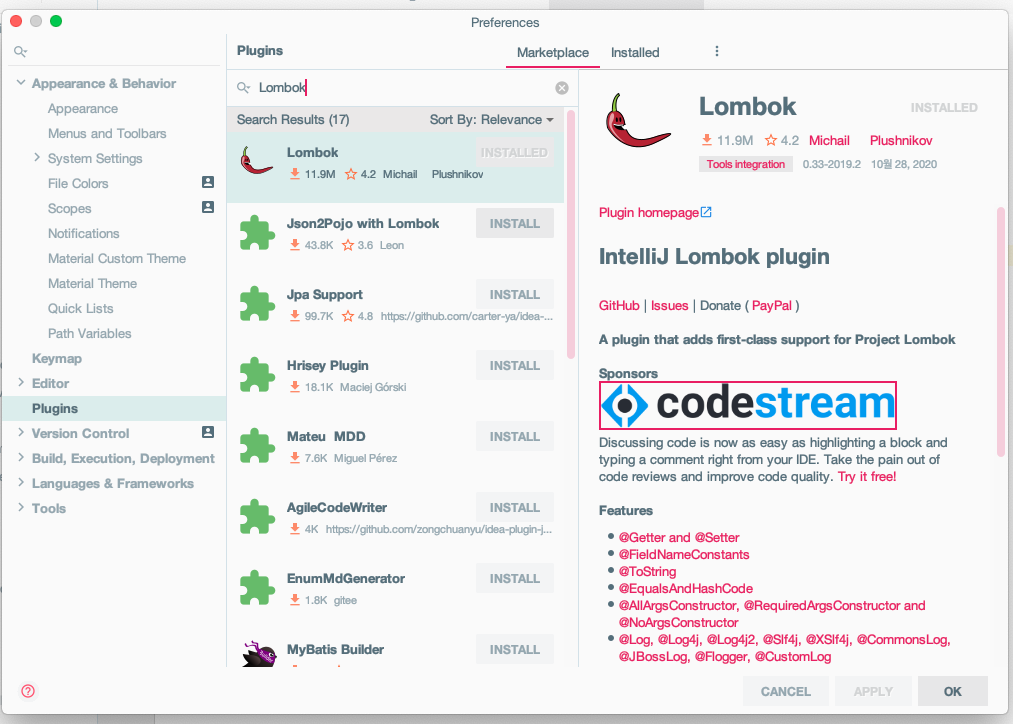
Task: Open the @Getter and @Setter link
Action: click(x=679, y=537)
